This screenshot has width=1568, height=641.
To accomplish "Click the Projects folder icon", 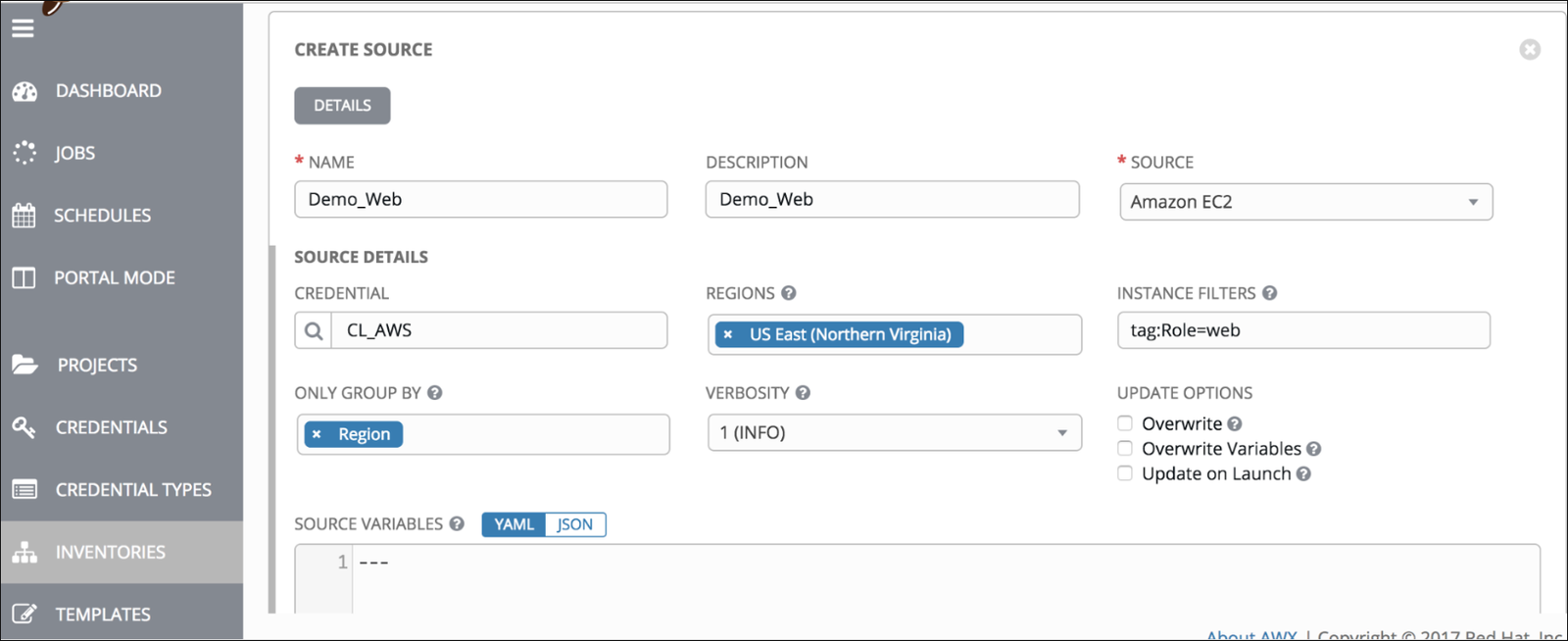I will pyautogui.click(x=24, y=365).
